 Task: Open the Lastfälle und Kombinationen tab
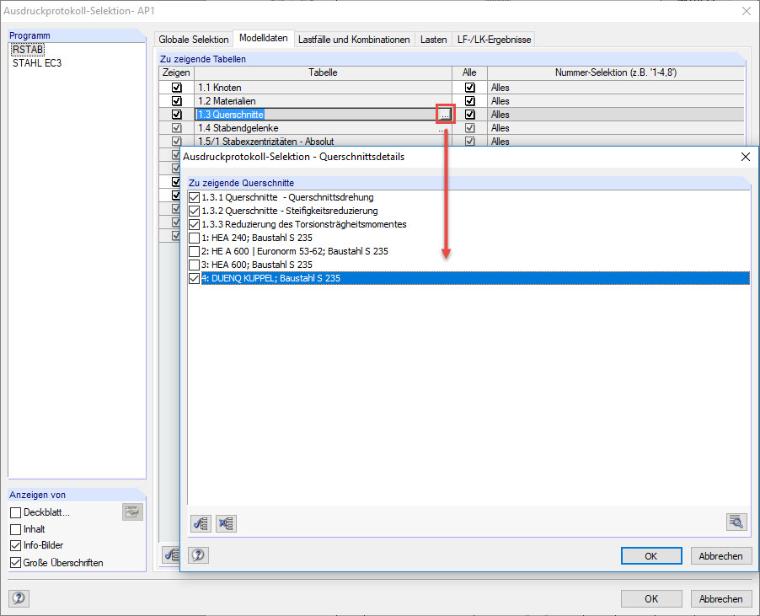click(x=354, y=39)
